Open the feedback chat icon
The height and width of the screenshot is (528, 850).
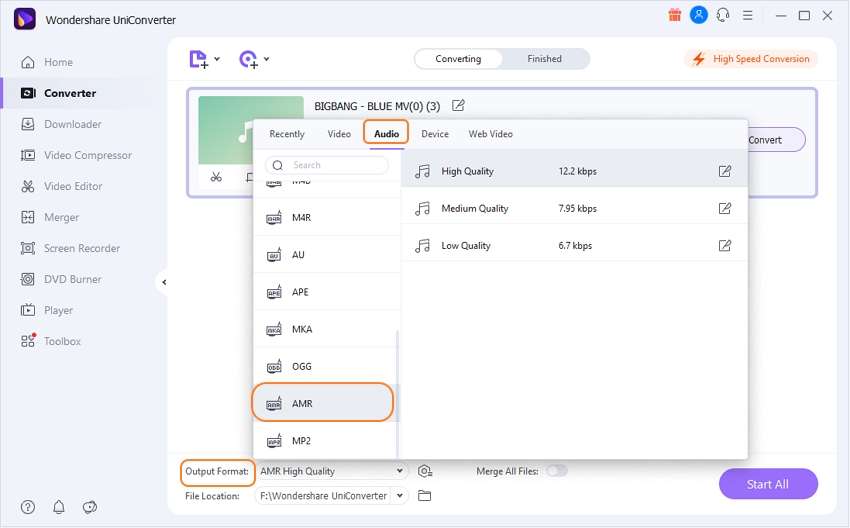tap(89, 507)
